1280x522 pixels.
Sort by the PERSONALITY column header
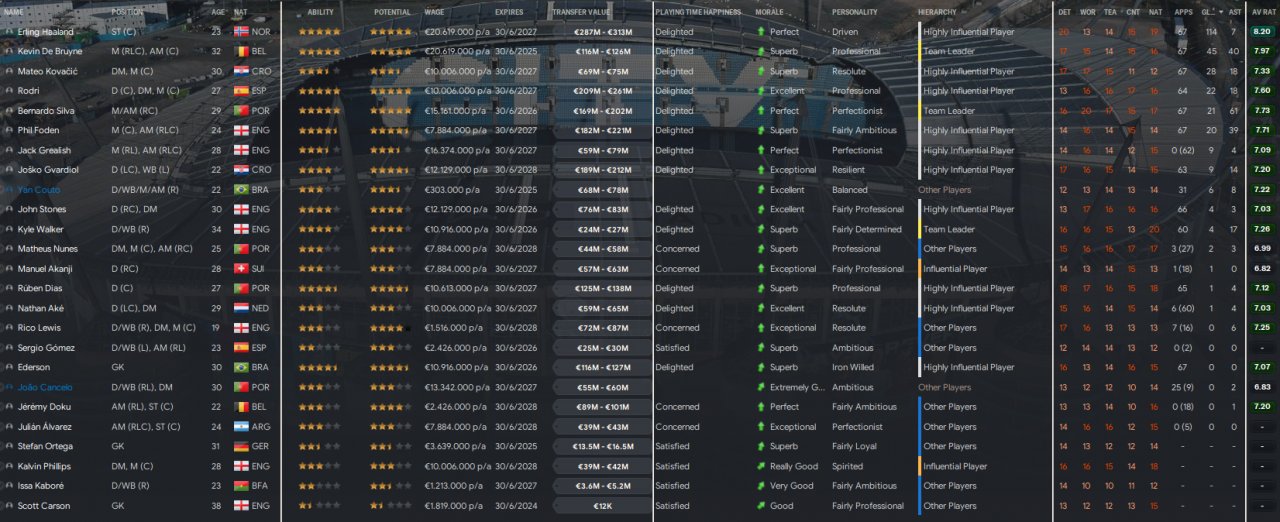854,12
